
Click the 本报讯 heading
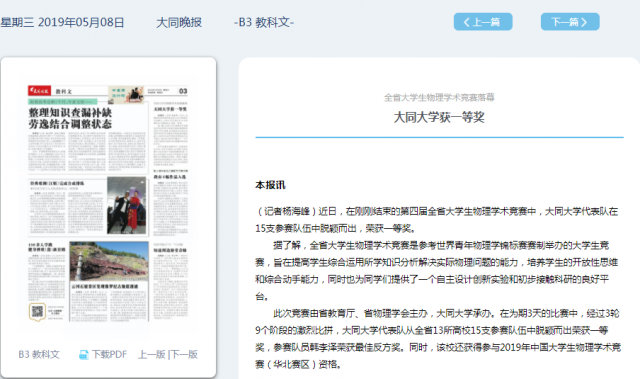[x=270, y=185]
